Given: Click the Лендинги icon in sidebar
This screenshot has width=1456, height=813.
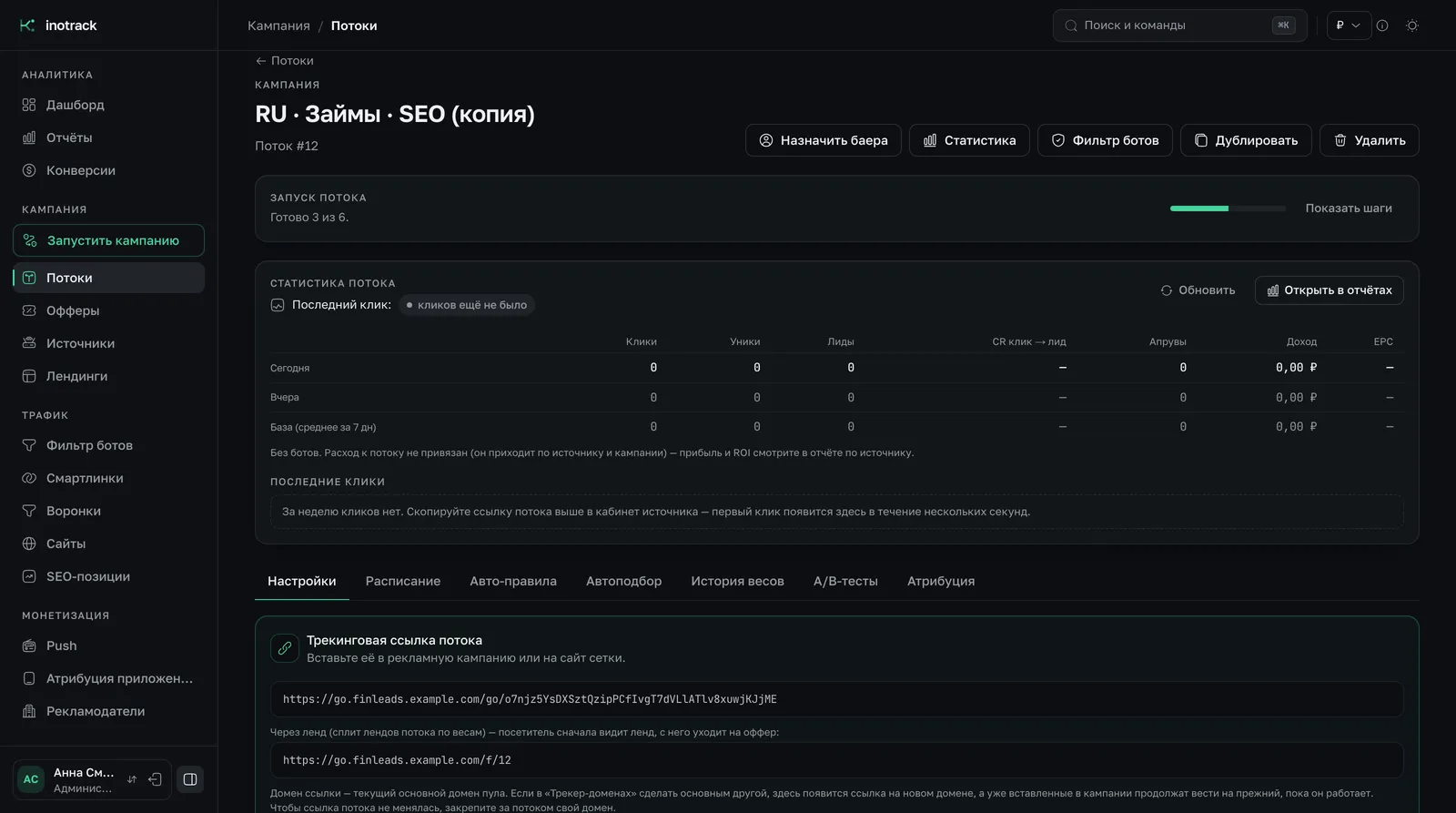Looking at the screenshot, I should pyautogui.click(x=29, y=376).
